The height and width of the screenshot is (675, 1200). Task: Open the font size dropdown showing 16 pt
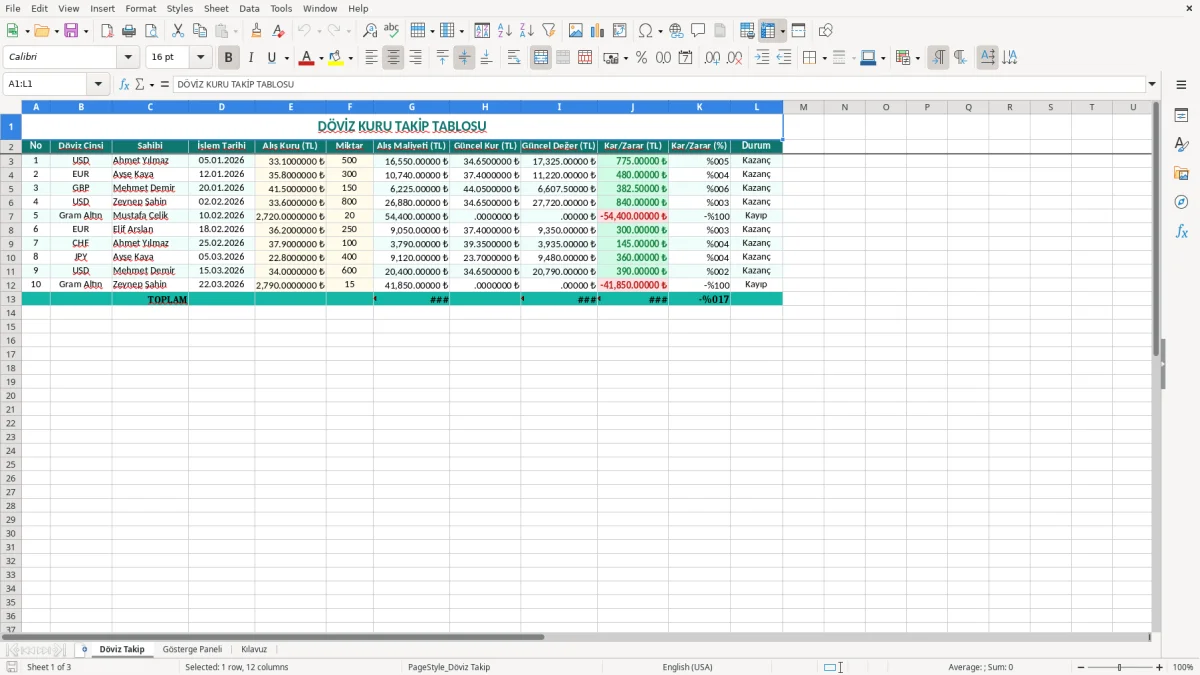coord(201,58)
